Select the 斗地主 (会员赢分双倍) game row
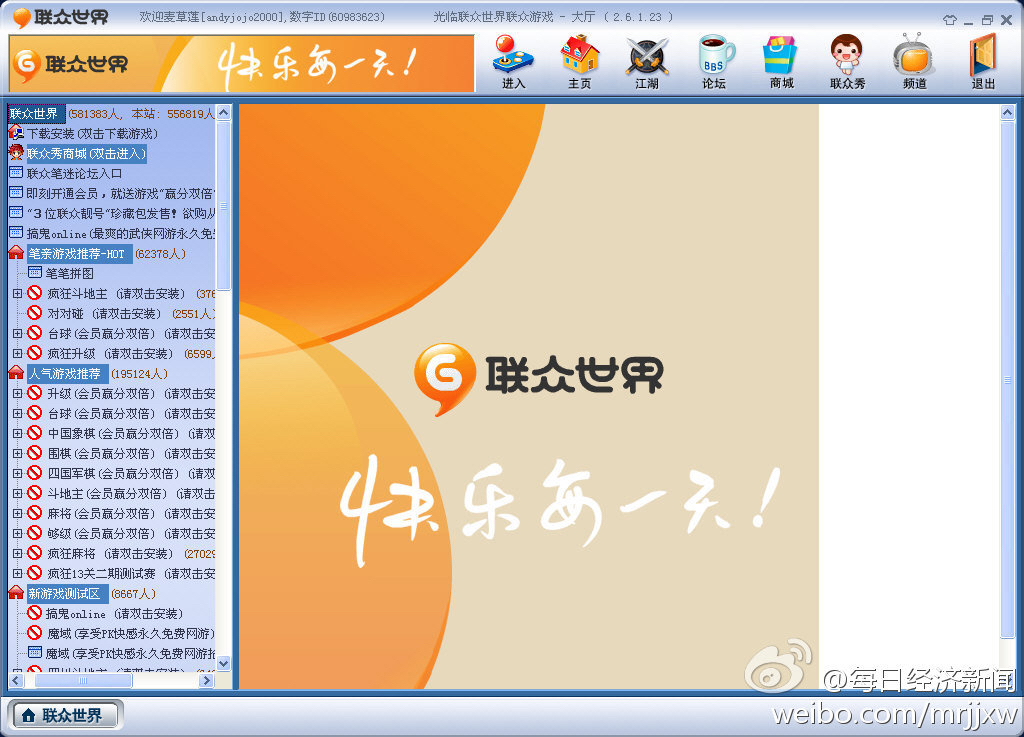The height and width of the screenshot is (737, 1024). pyautogui.click(x=131, y=494)
